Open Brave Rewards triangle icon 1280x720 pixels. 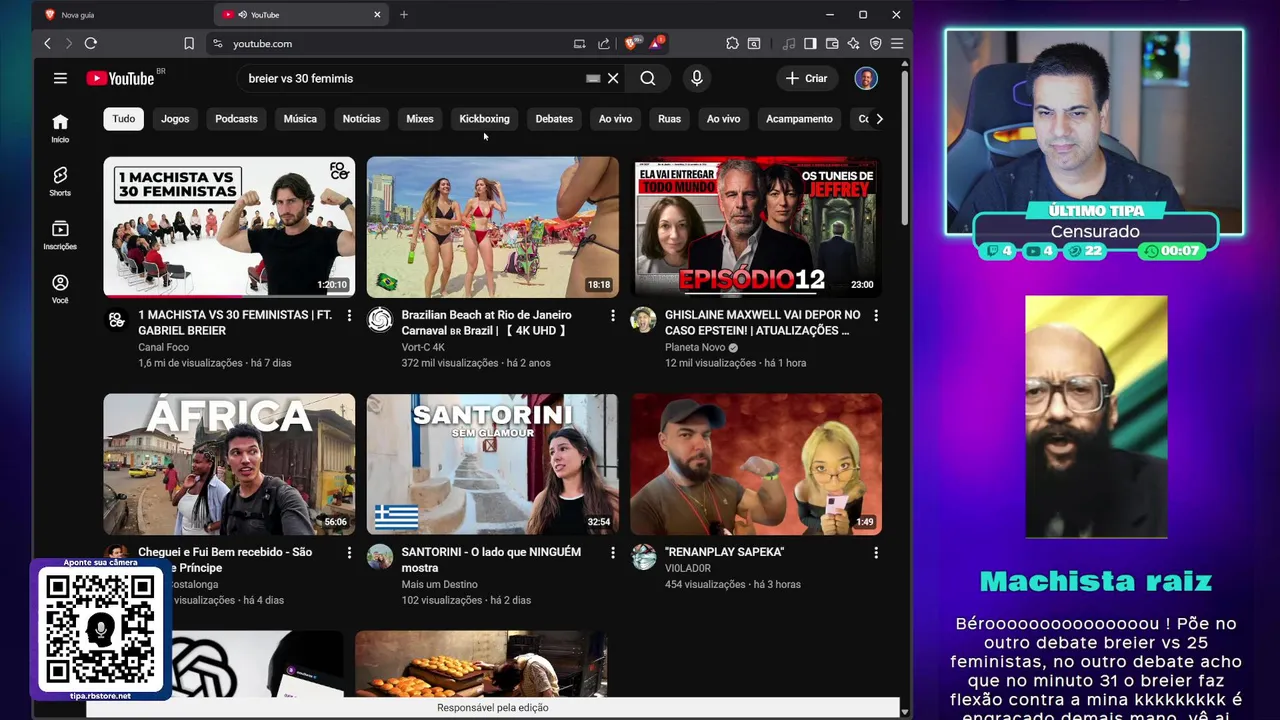[x=656, y=43]
